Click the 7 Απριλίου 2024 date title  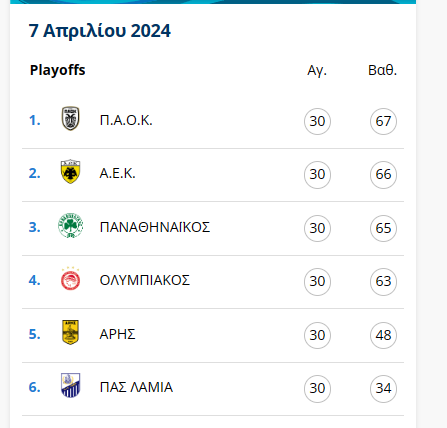pyautogui.click(x=100, y=31)
